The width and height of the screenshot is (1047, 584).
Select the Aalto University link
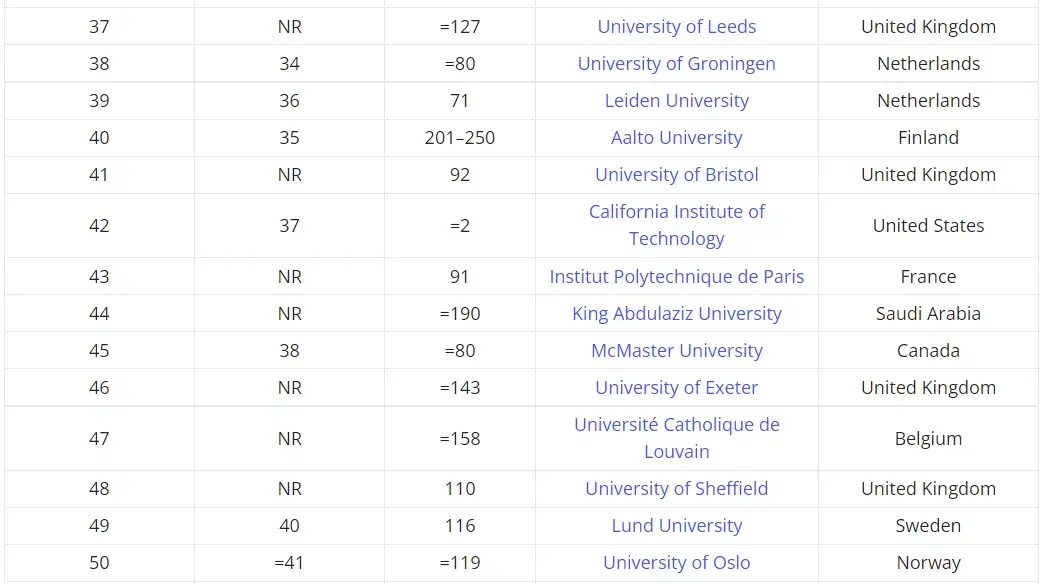(x=676, y=138)
